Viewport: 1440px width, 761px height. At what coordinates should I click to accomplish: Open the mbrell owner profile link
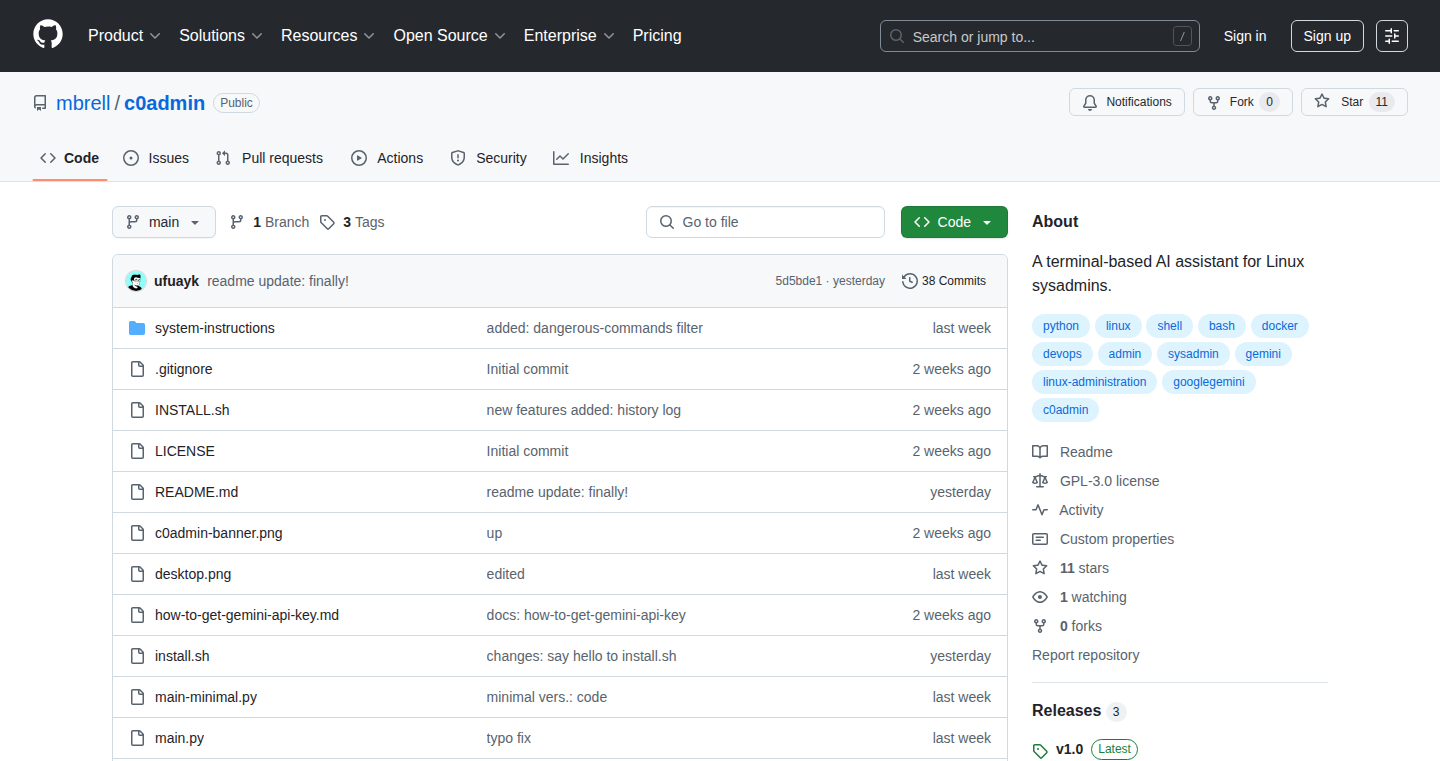[84, 103]
